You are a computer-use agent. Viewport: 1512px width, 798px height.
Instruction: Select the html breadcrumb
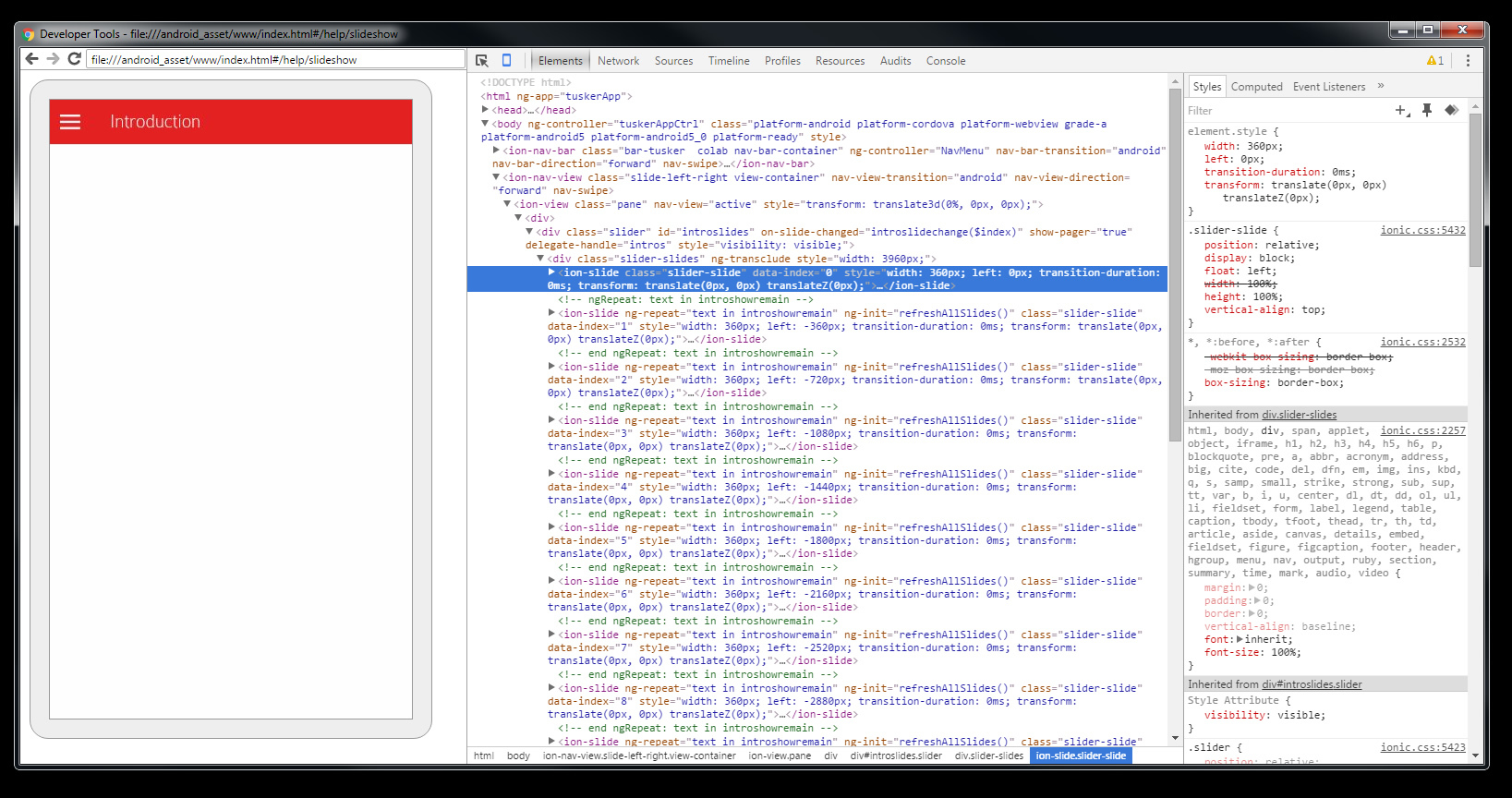[484, 756]
